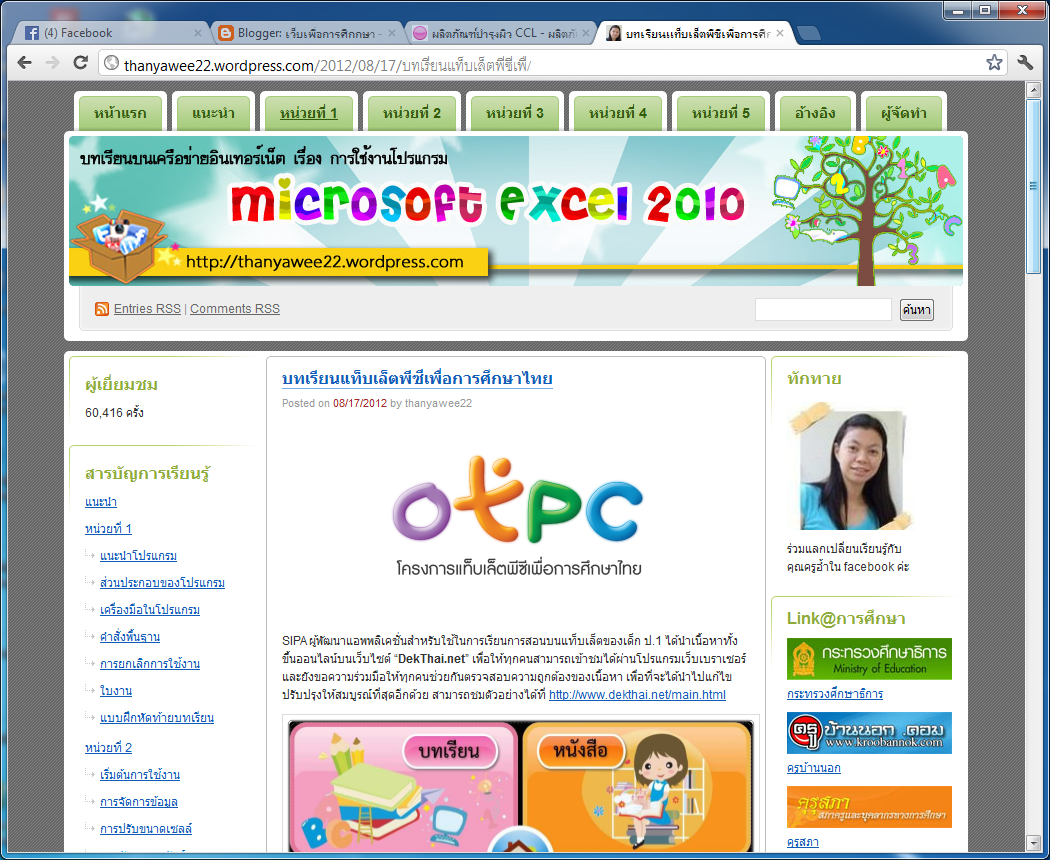Switch to the Facebook tab
The height and width of the screenshot is (860, 1050).
pos(110,33)
